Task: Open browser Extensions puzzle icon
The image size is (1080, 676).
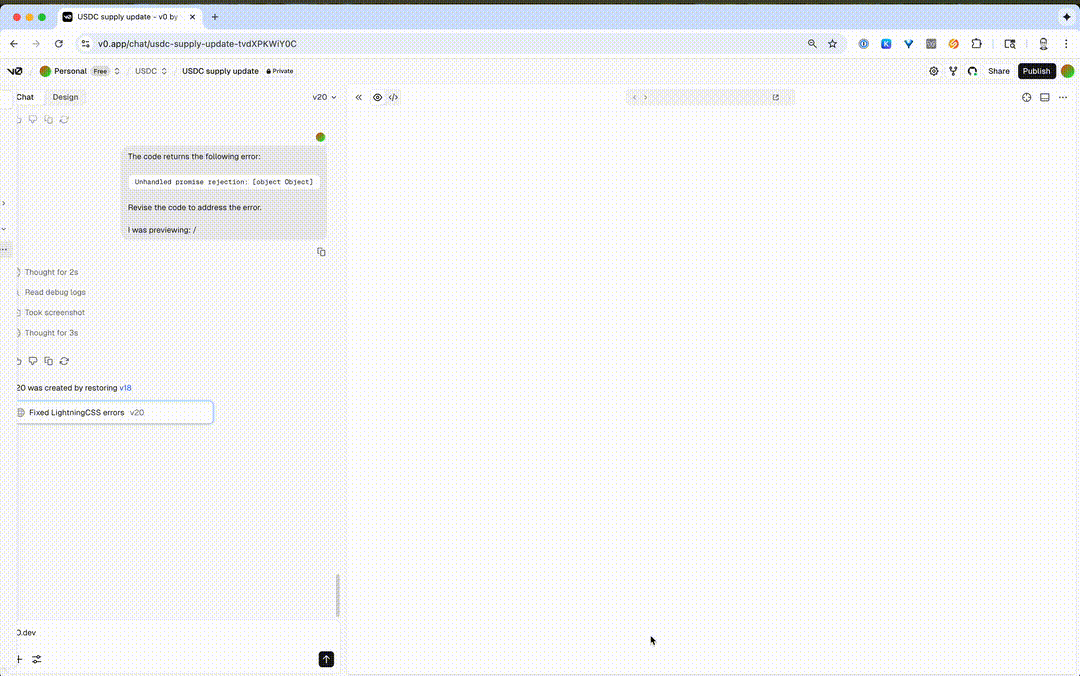Action: click(976, 43)
